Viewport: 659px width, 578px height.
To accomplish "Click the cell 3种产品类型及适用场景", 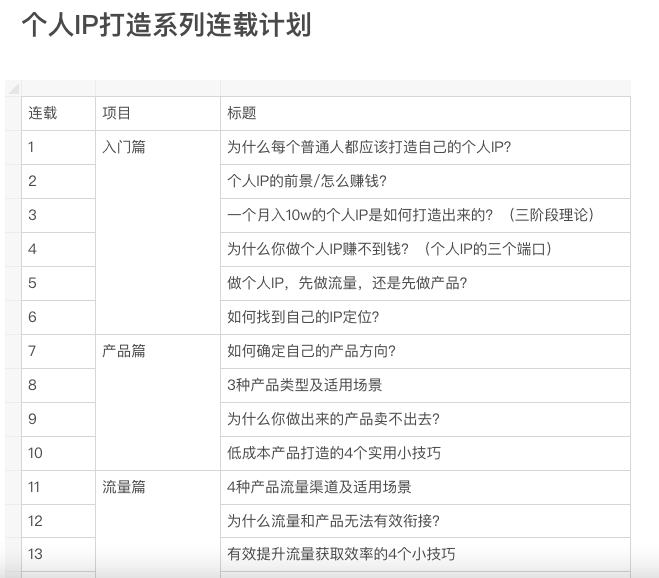I will pos(425,385).
